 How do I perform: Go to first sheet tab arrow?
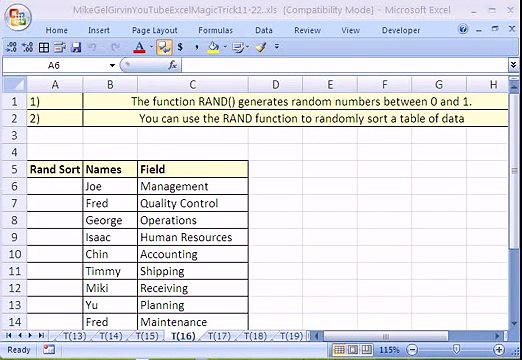(x=9, y=335)
